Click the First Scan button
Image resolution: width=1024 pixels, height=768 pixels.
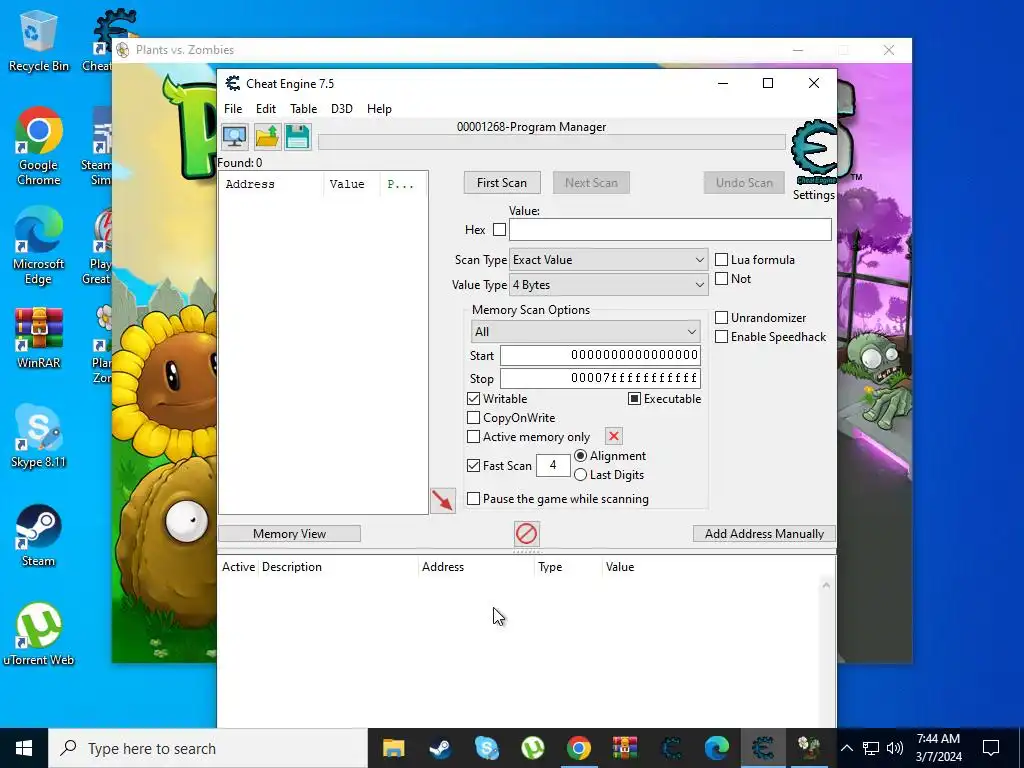click(x=502, y=183)
